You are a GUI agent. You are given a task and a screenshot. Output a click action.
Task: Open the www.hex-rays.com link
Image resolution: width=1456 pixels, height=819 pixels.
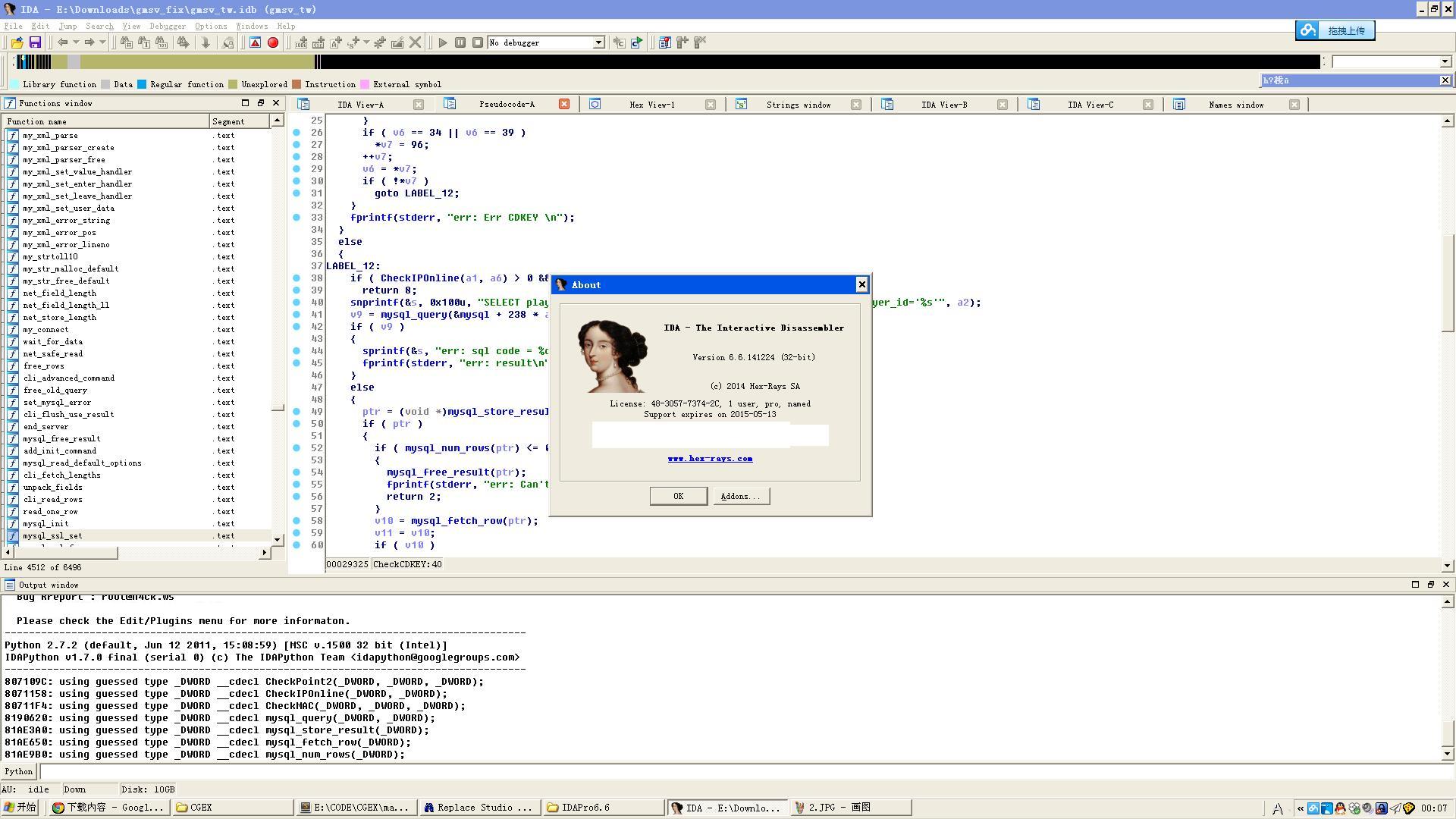pyautogui.click(x=710, y=459)
